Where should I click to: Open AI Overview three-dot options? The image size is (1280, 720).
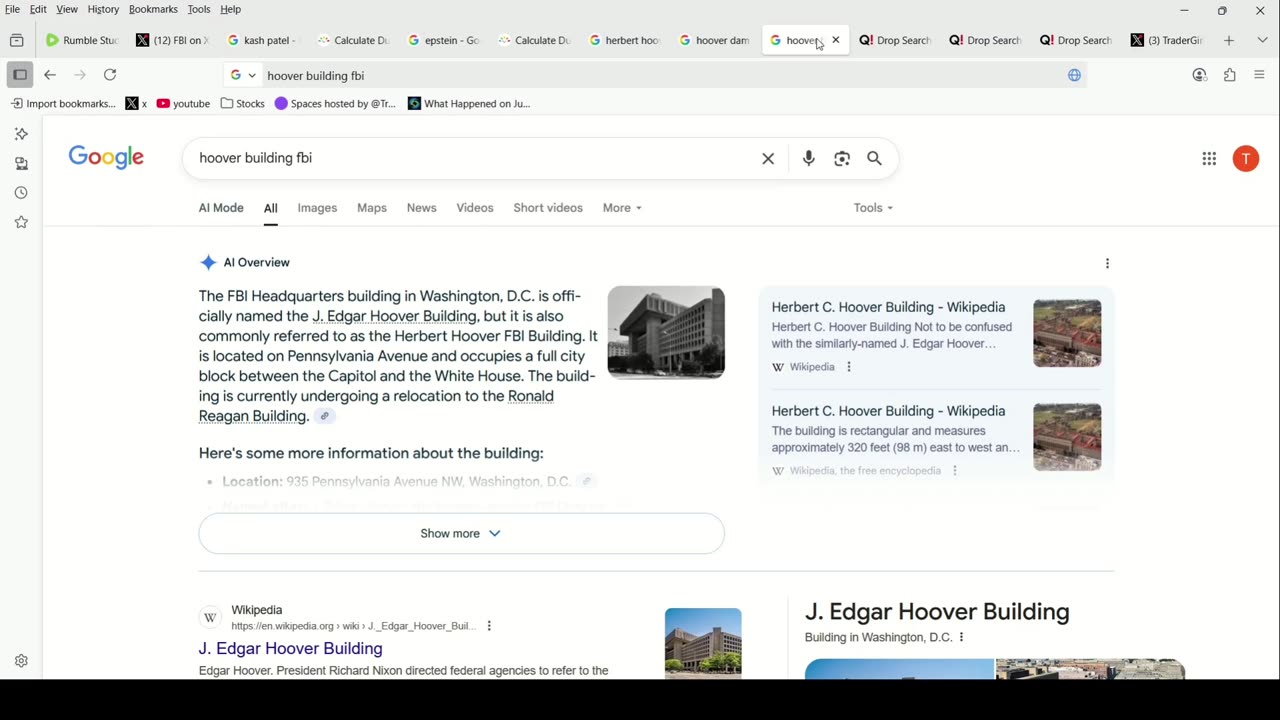click(x=1107, y=263)
